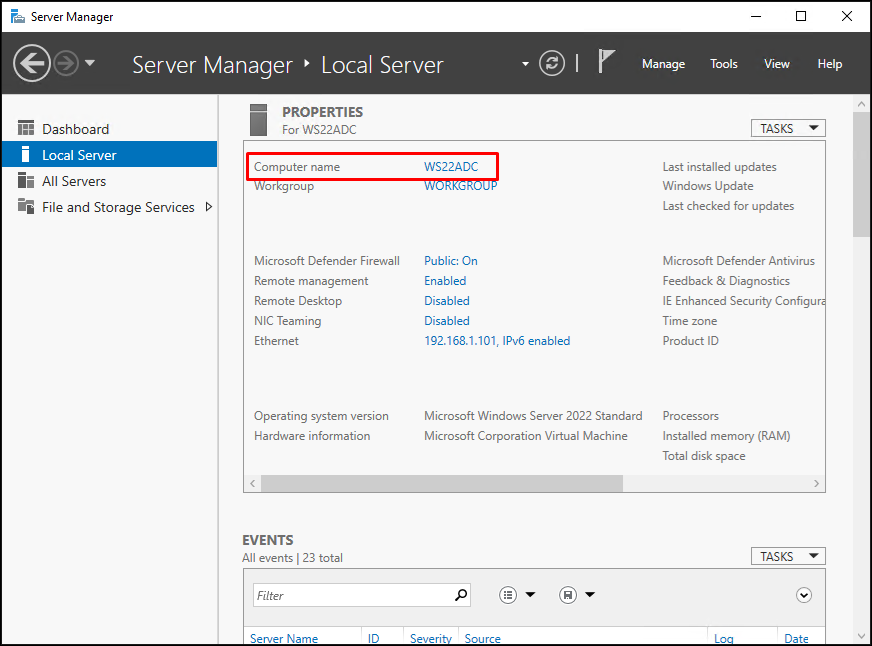Click 'Microsoft Windows Server 2022 Standard' text

(533, 416)
